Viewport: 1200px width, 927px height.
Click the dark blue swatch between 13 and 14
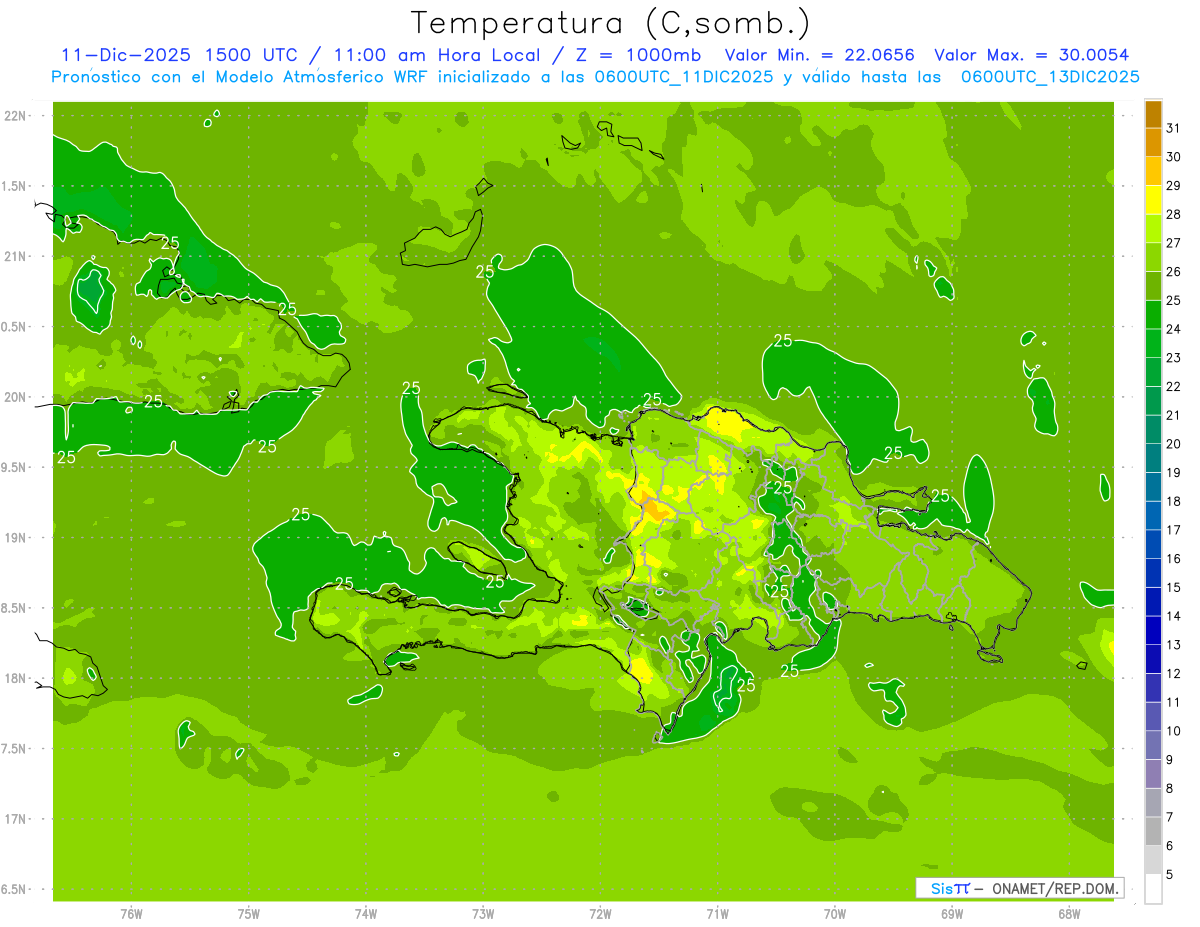[x=1153, y=630]
